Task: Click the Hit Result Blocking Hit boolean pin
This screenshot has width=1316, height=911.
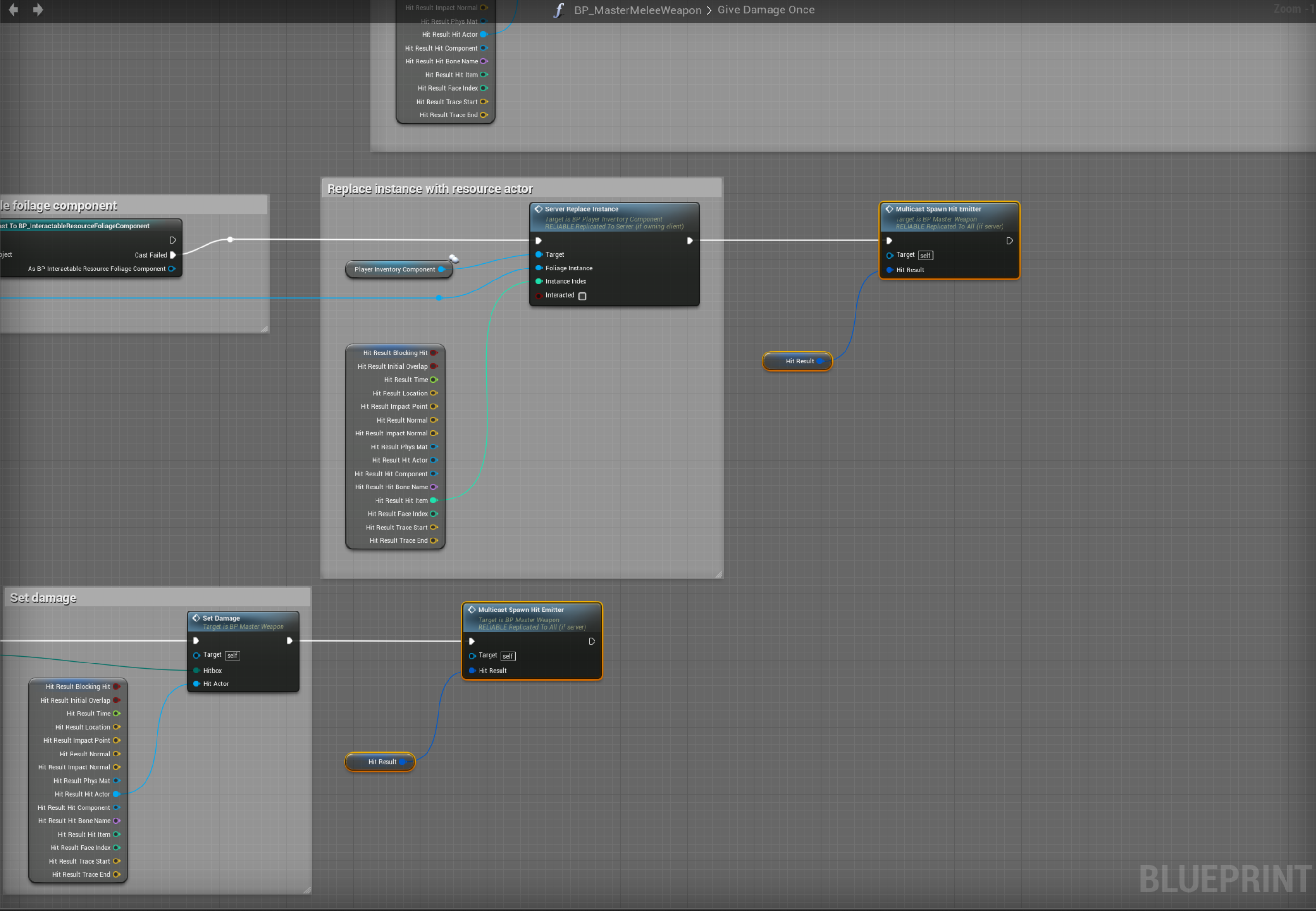Action: click(433, 353)
